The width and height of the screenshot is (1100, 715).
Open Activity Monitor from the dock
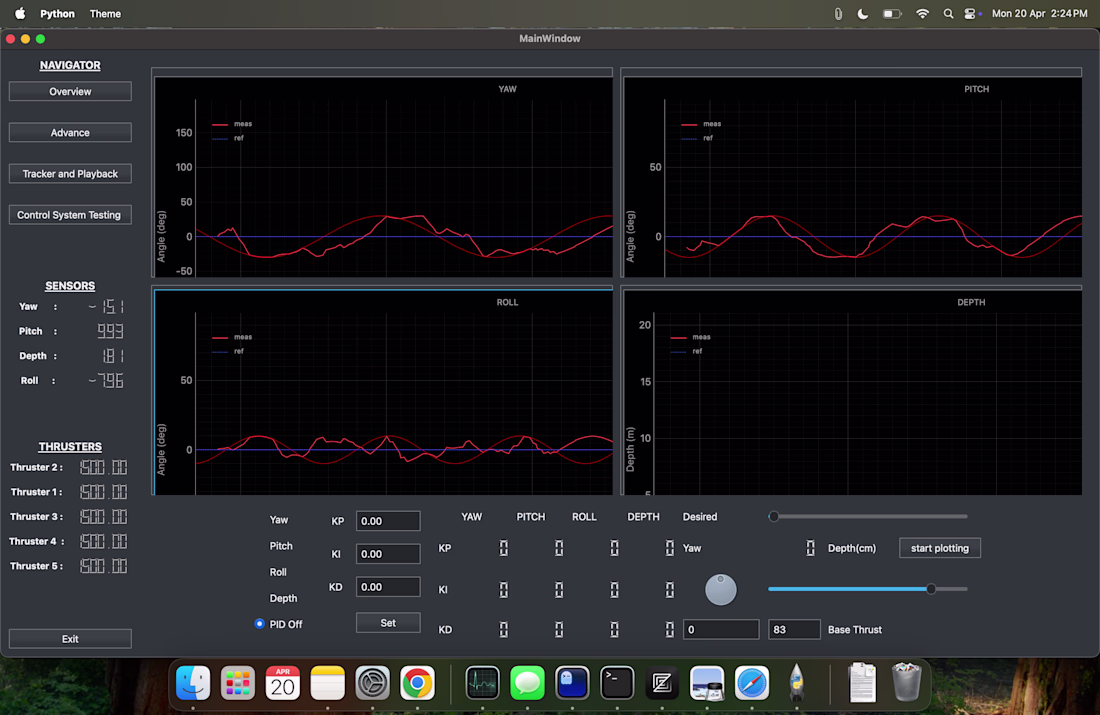point(483,683)
